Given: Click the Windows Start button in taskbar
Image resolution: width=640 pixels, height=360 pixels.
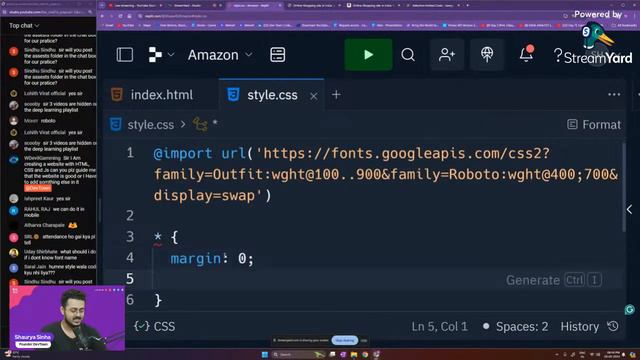Looking at the screenshot, I should (264, 354).
